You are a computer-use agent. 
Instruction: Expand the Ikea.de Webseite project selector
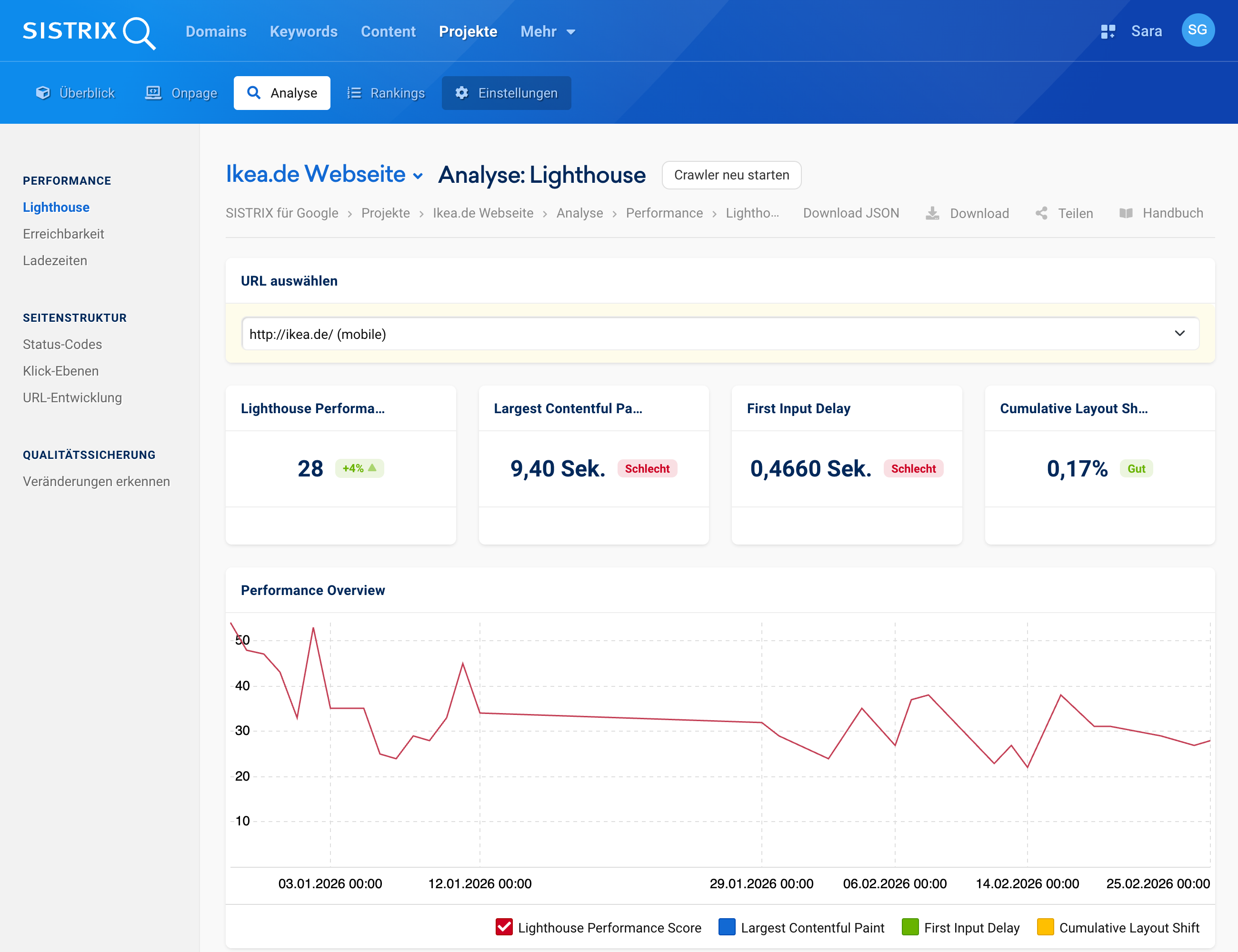coord(418,176)
